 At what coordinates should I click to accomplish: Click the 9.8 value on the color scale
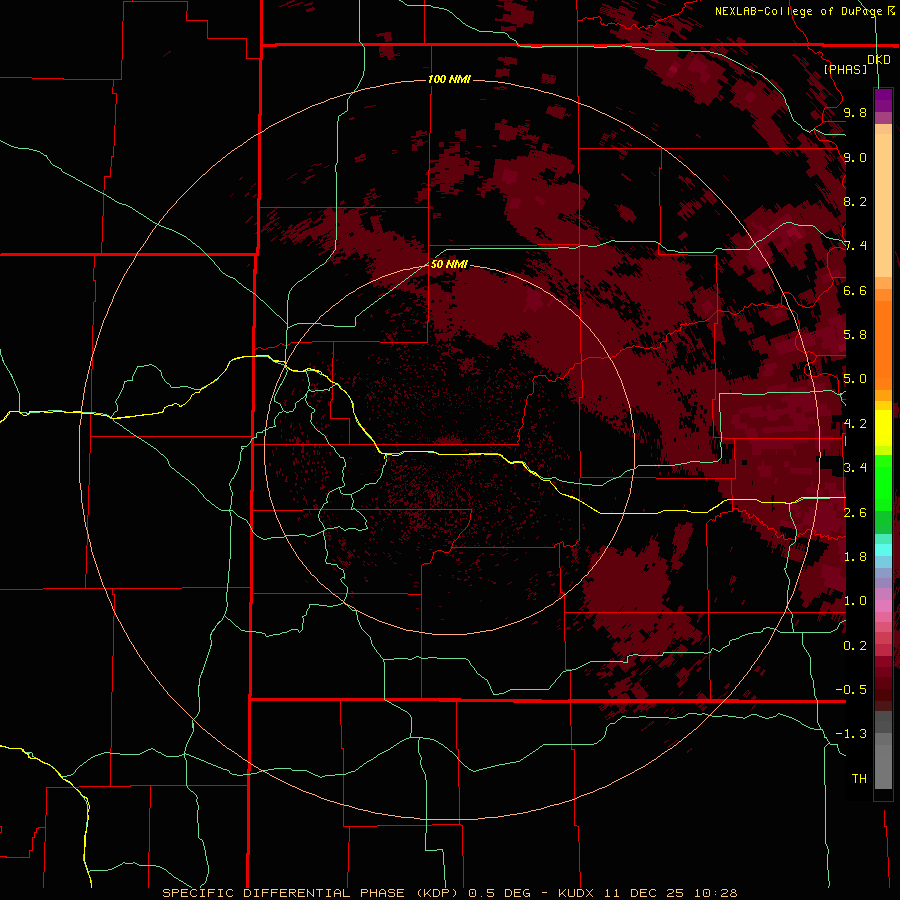click(855, 112)
